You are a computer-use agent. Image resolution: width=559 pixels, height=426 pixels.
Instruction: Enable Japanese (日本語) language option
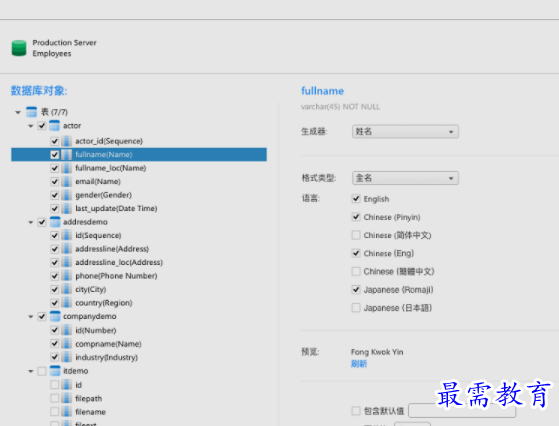[x=356, y=308]
